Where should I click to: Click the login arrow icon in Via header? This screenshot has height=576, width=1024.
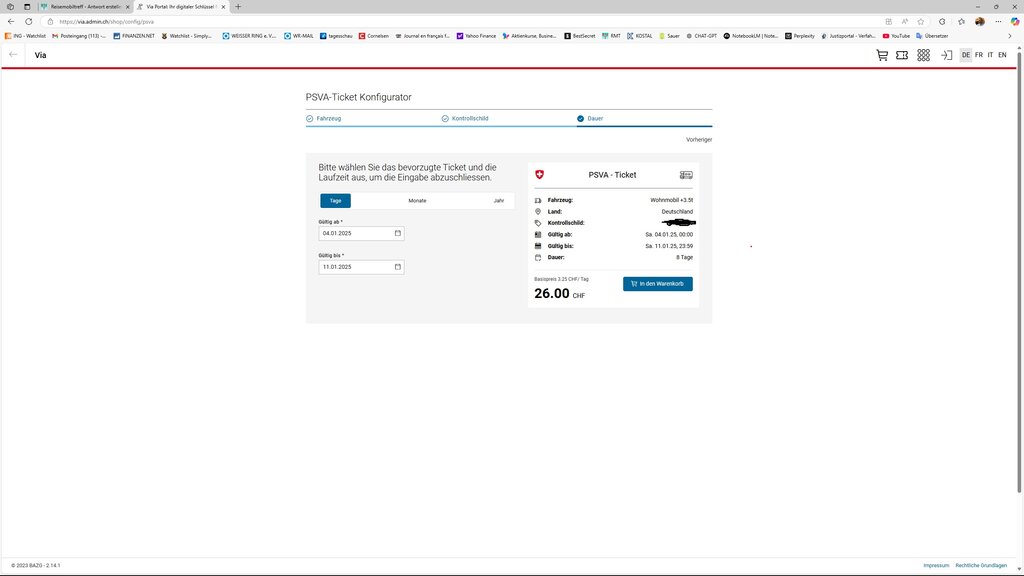tap(946, 56)
